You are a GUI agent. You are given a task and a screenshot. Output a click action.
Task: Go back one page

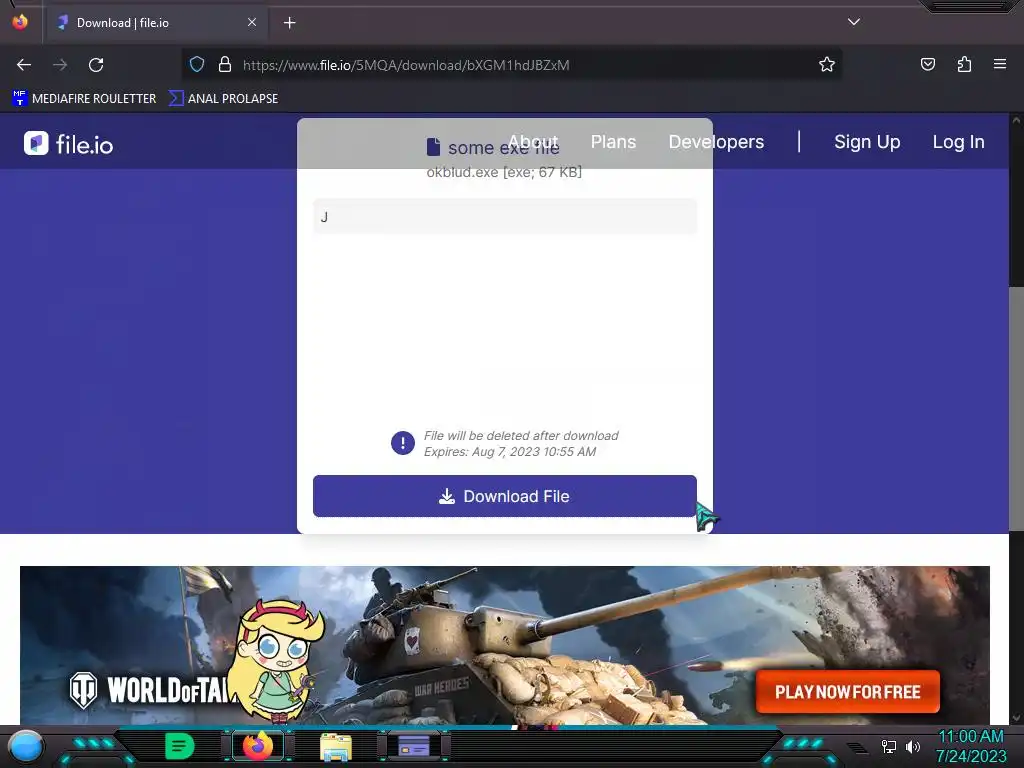click(24, 65)
